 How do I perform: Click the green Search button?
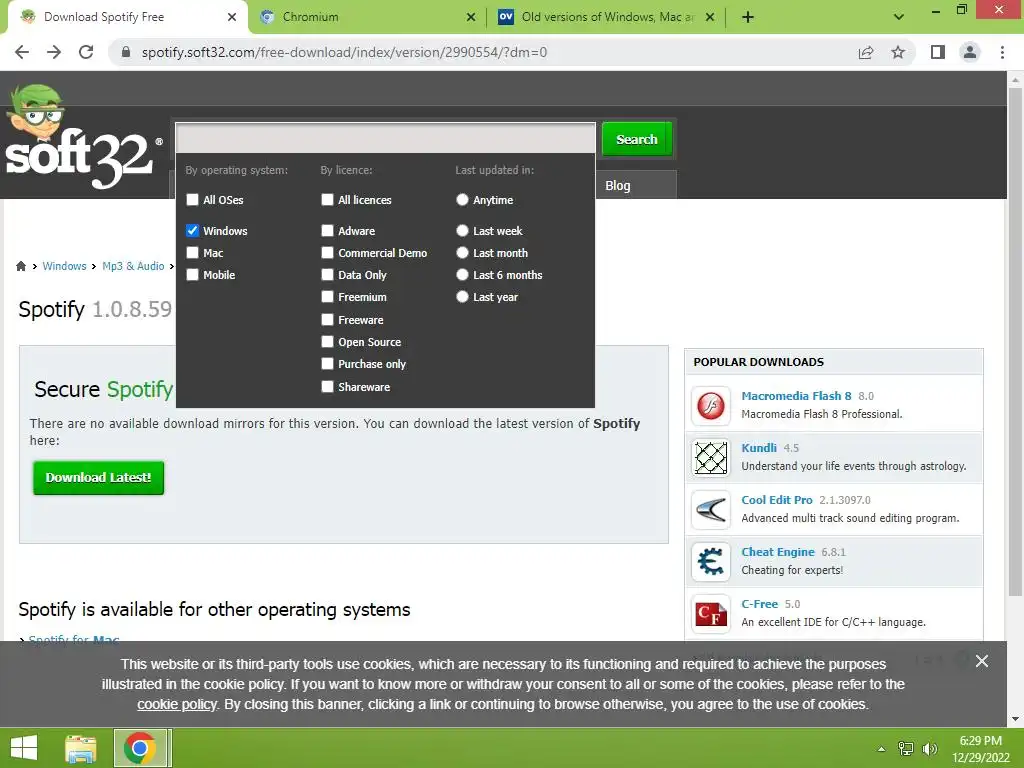coord(637,139)
